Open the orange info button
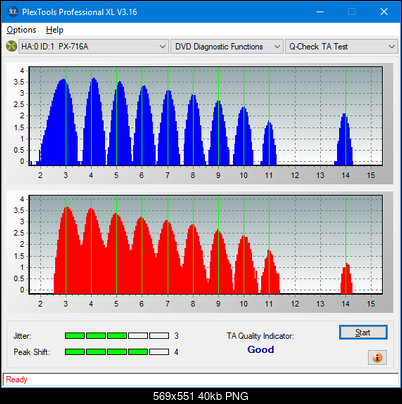The width and height of the screenshot is (402, 404). click(377, 358)
